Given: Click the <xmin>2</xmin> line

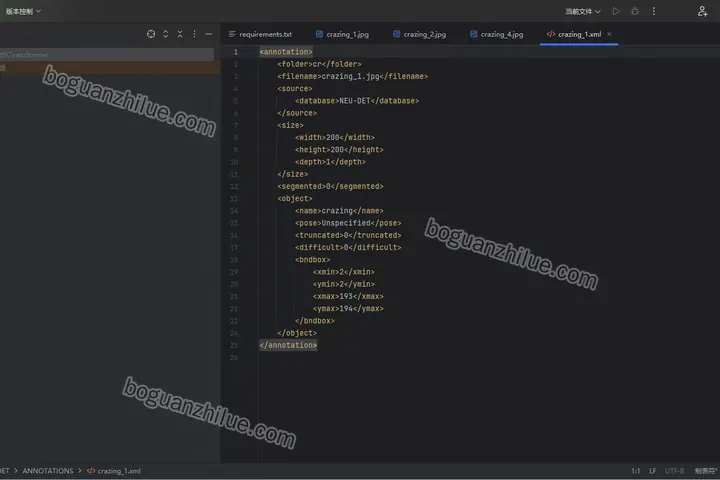Looking at the screenshot, I should [343, 272].
